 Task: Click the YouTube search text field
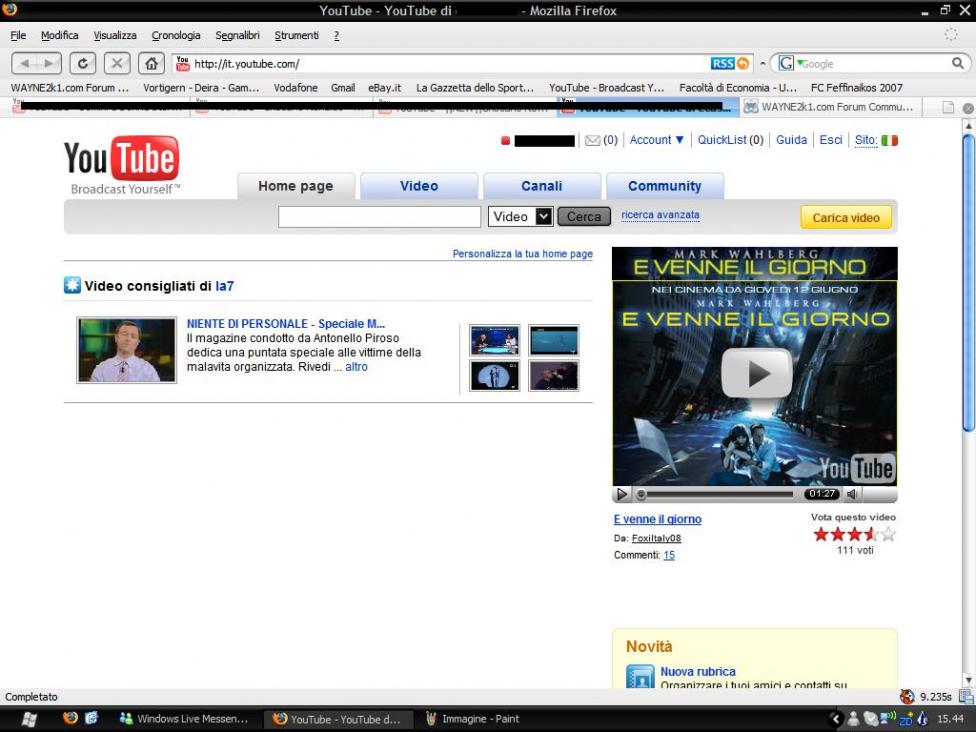(x=379, y=217)
